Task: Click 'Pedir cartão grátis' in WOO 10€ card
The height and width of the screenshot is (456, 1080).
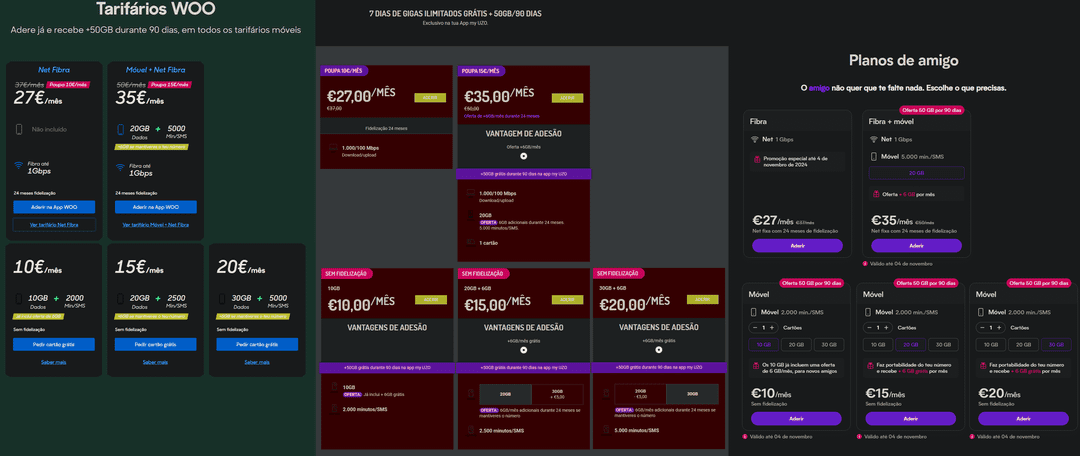Action: point(54,344)
